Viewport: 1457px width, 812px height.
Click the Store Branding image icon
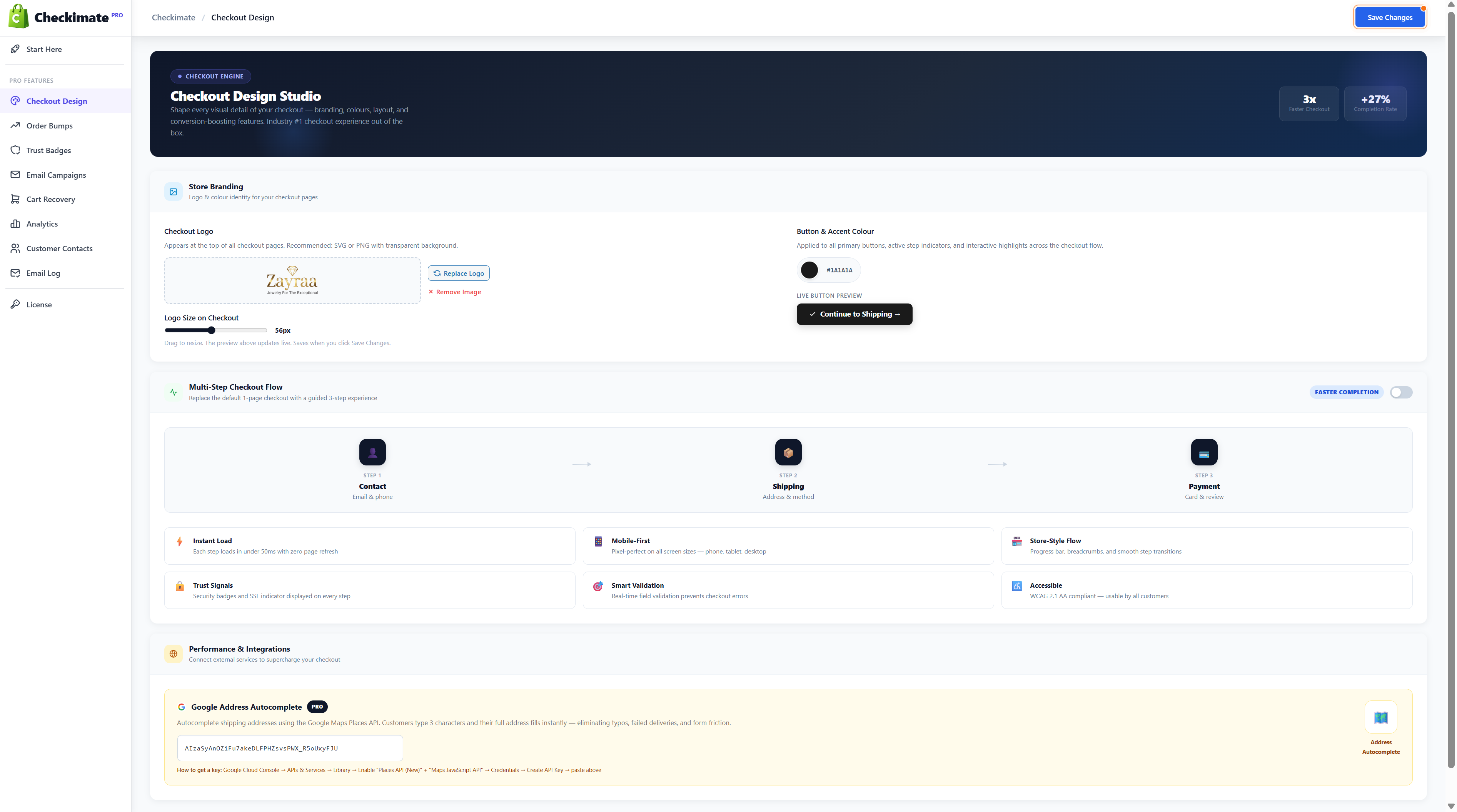[x=174, y=192]
